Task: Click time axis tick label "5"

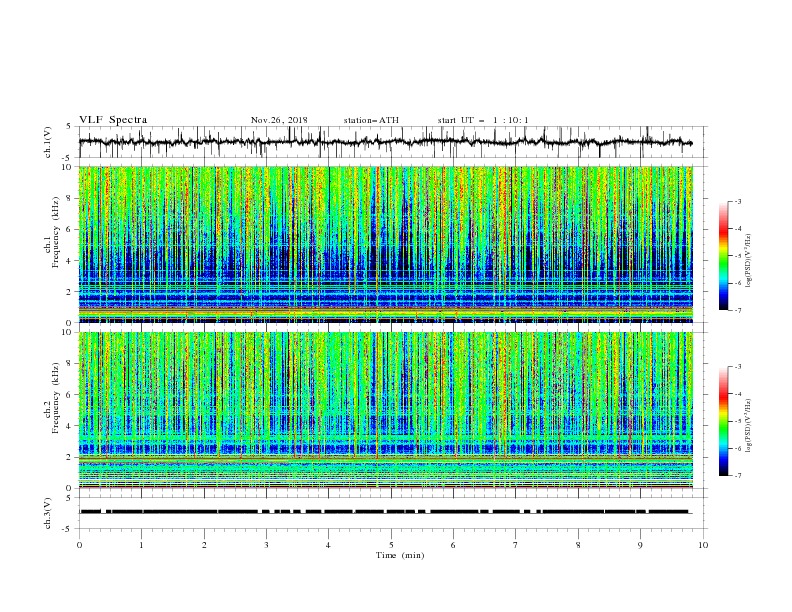Action: coord(391,545)
